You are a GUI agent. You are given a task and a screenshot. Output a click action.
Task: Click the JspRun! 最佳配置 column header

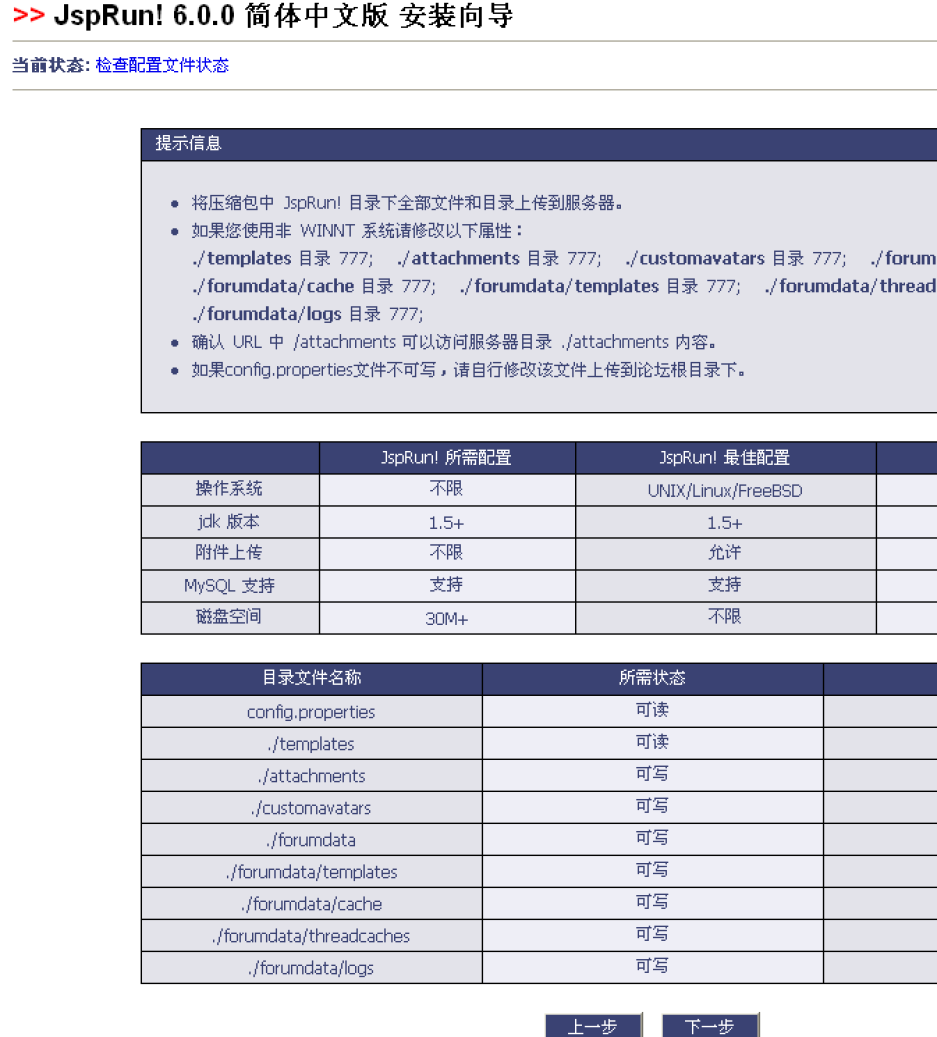[724, 458]
